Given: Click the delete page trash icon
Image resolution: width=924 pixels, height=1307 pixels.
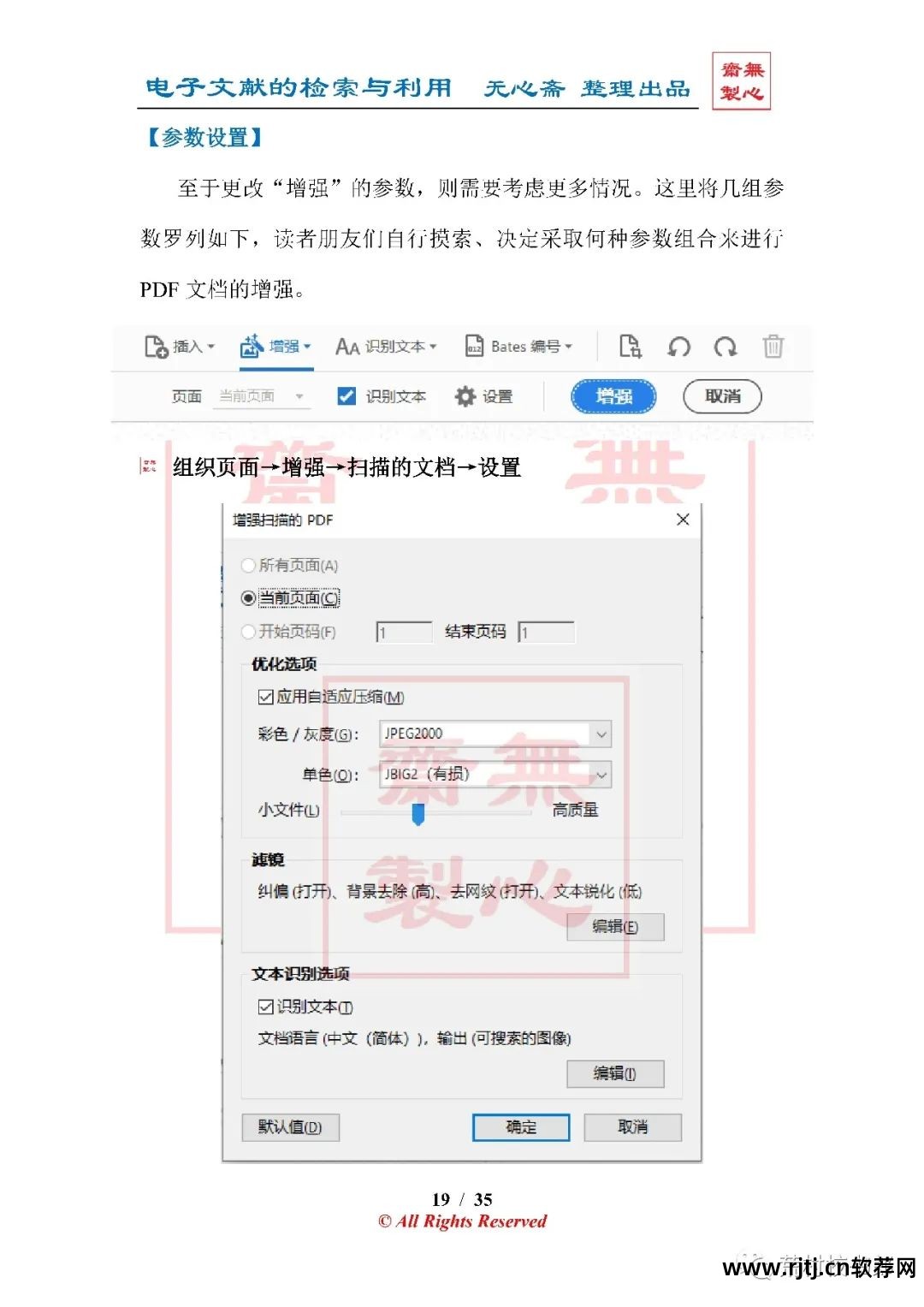Looking at the screenshot, I should [x=773, y=347].
